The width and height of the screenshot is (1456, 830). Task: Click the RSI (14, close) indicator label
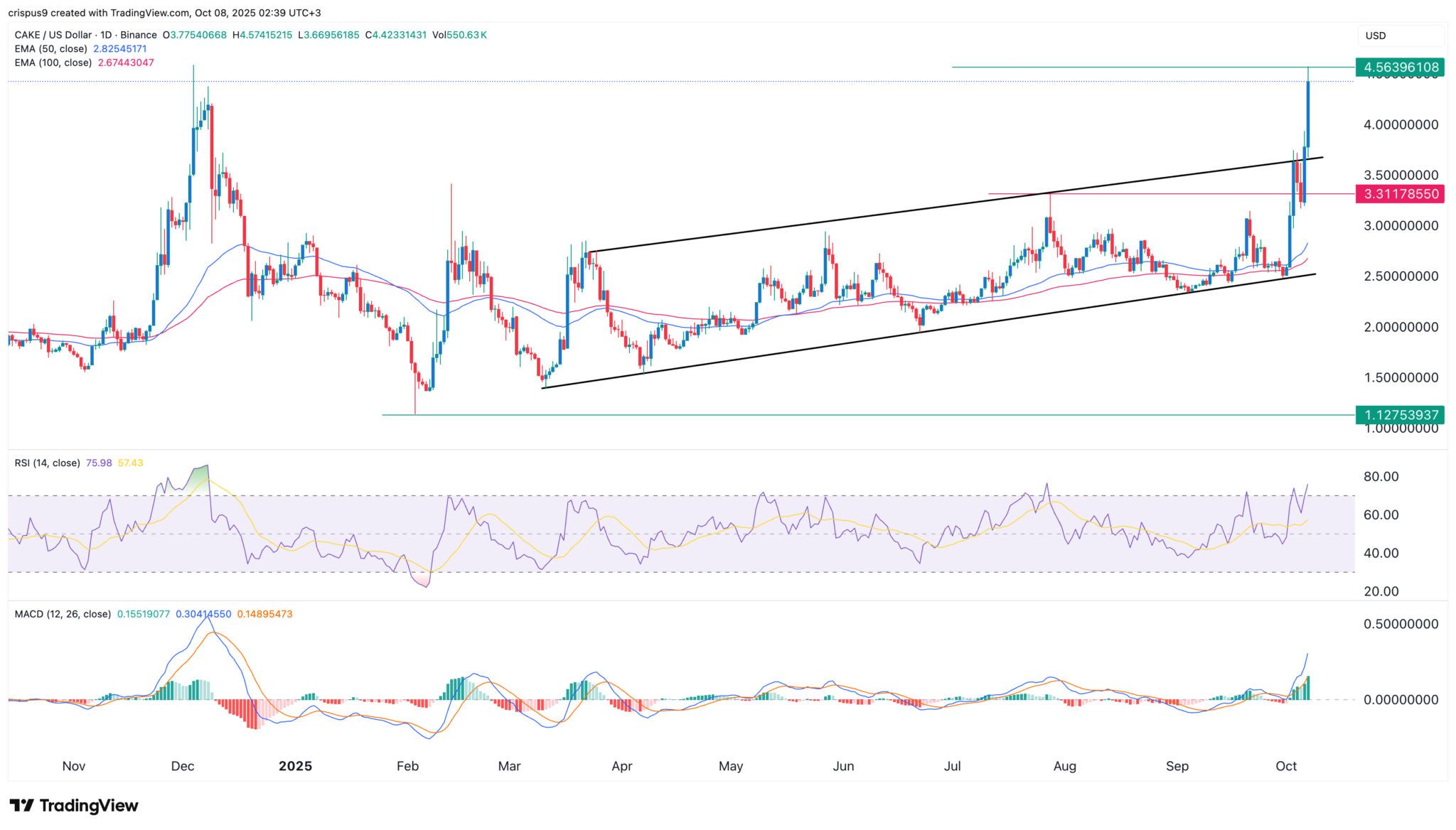click(47, 463)
